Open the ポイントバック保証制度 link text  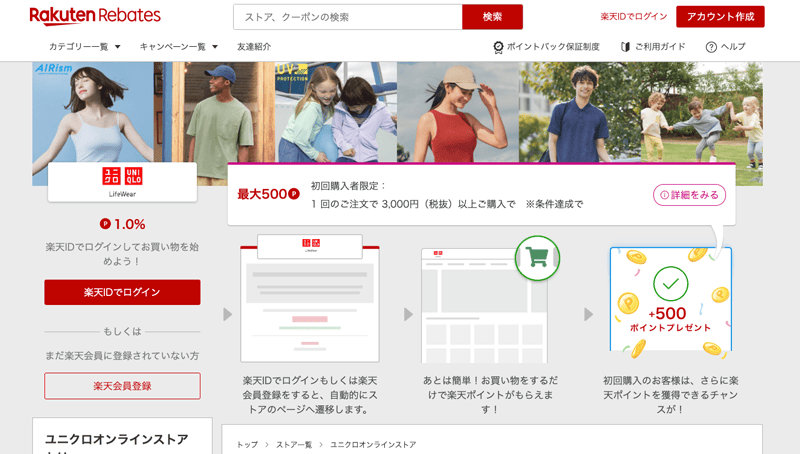tap(553, 46)
